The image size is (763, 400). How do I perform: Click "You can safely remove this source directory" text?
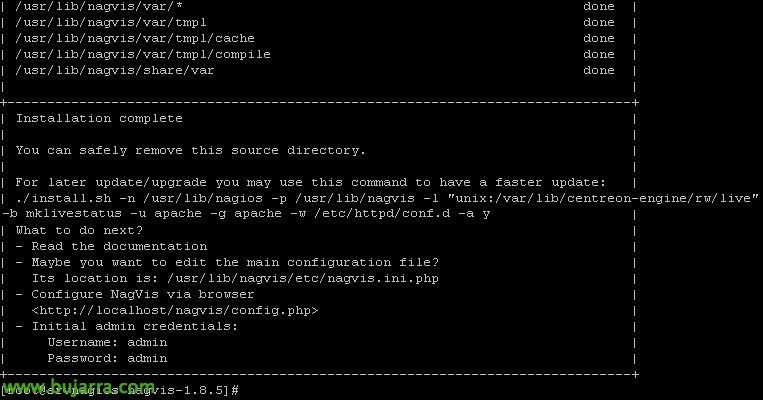pos(191,150)
